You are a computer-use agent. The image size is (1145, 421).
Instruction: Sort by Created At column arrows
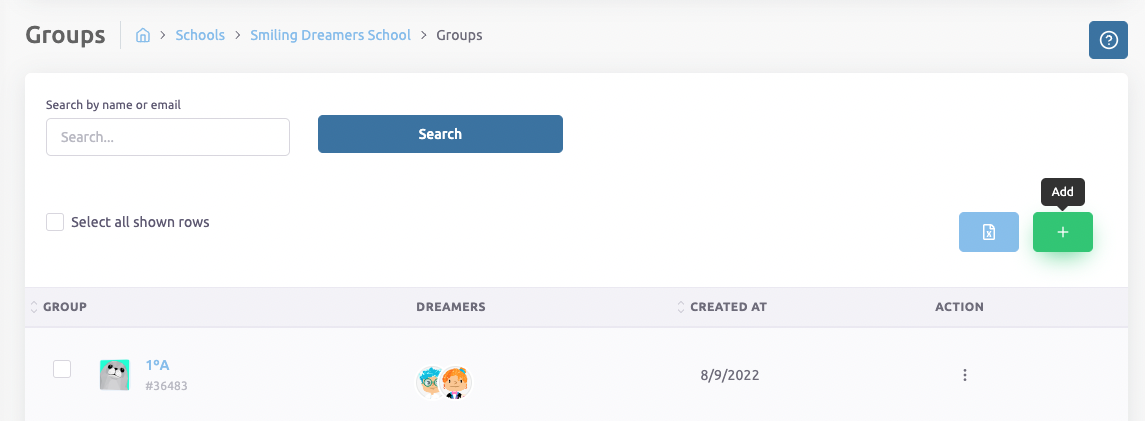coord(681,306)
